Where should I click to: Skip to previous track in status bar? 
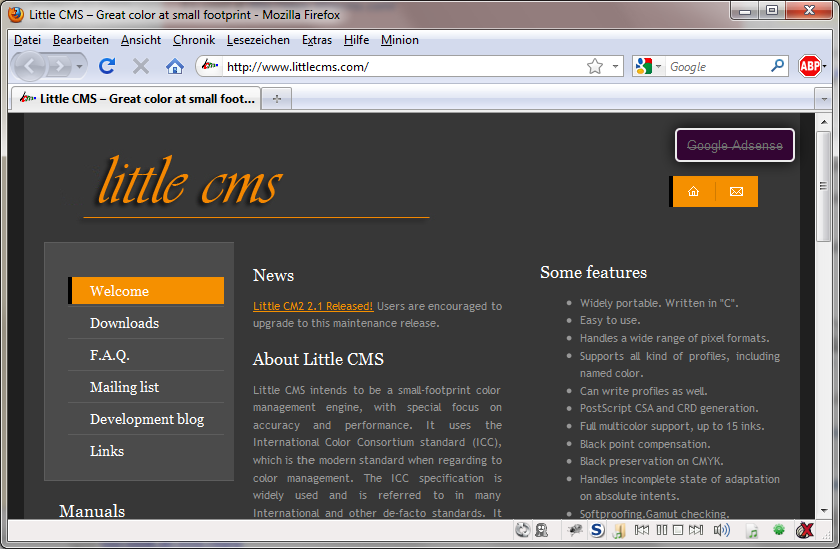point(642,530)
